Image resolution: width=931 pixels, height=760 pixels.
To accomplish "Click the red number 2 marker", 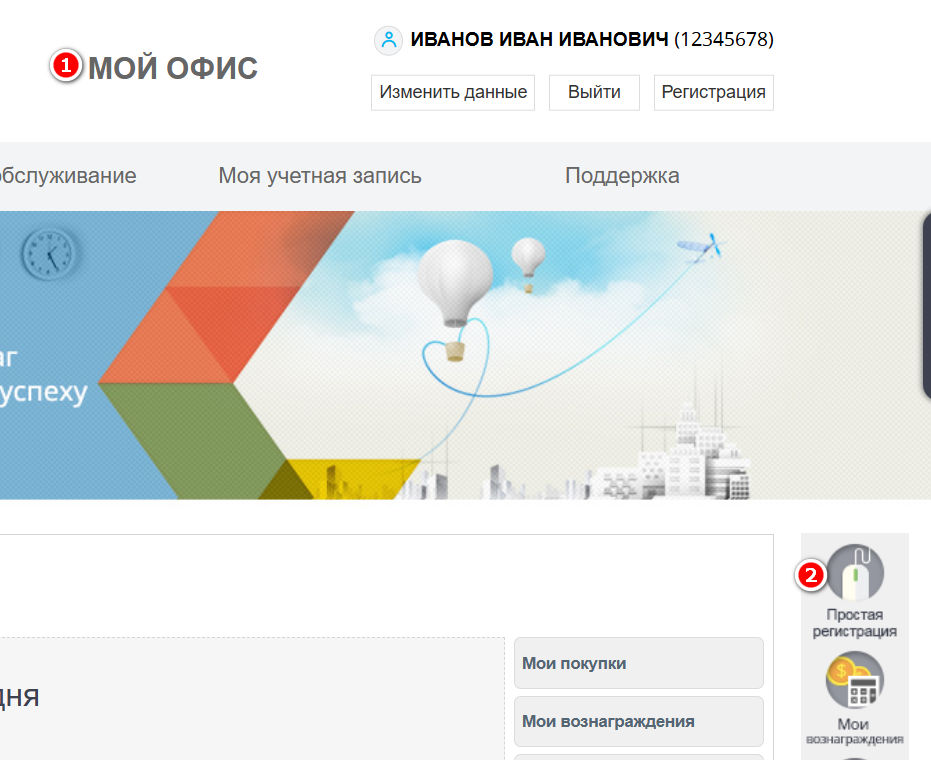I will (810, 575).
